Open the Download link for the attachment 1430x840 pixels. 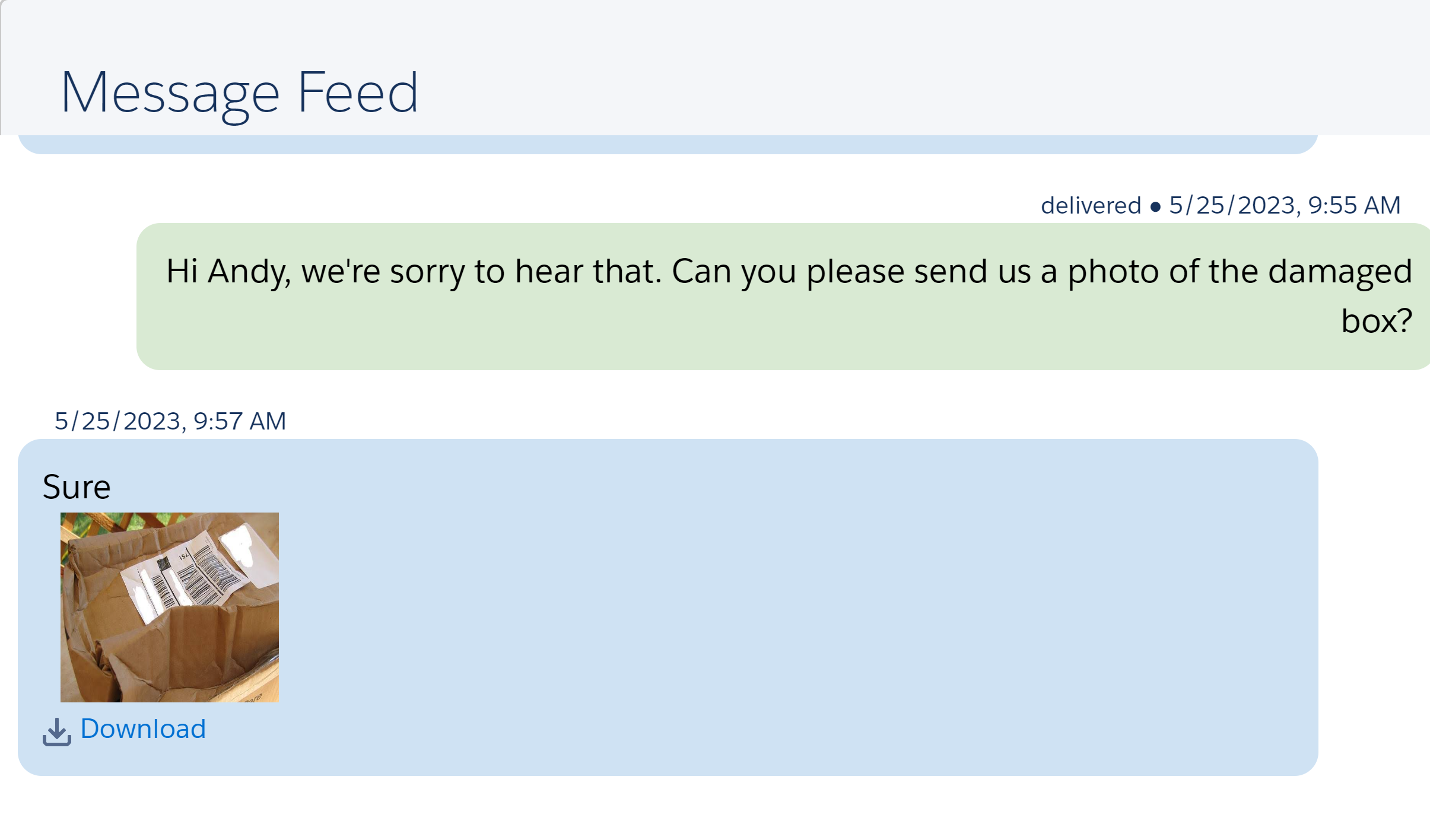point(143,728)
